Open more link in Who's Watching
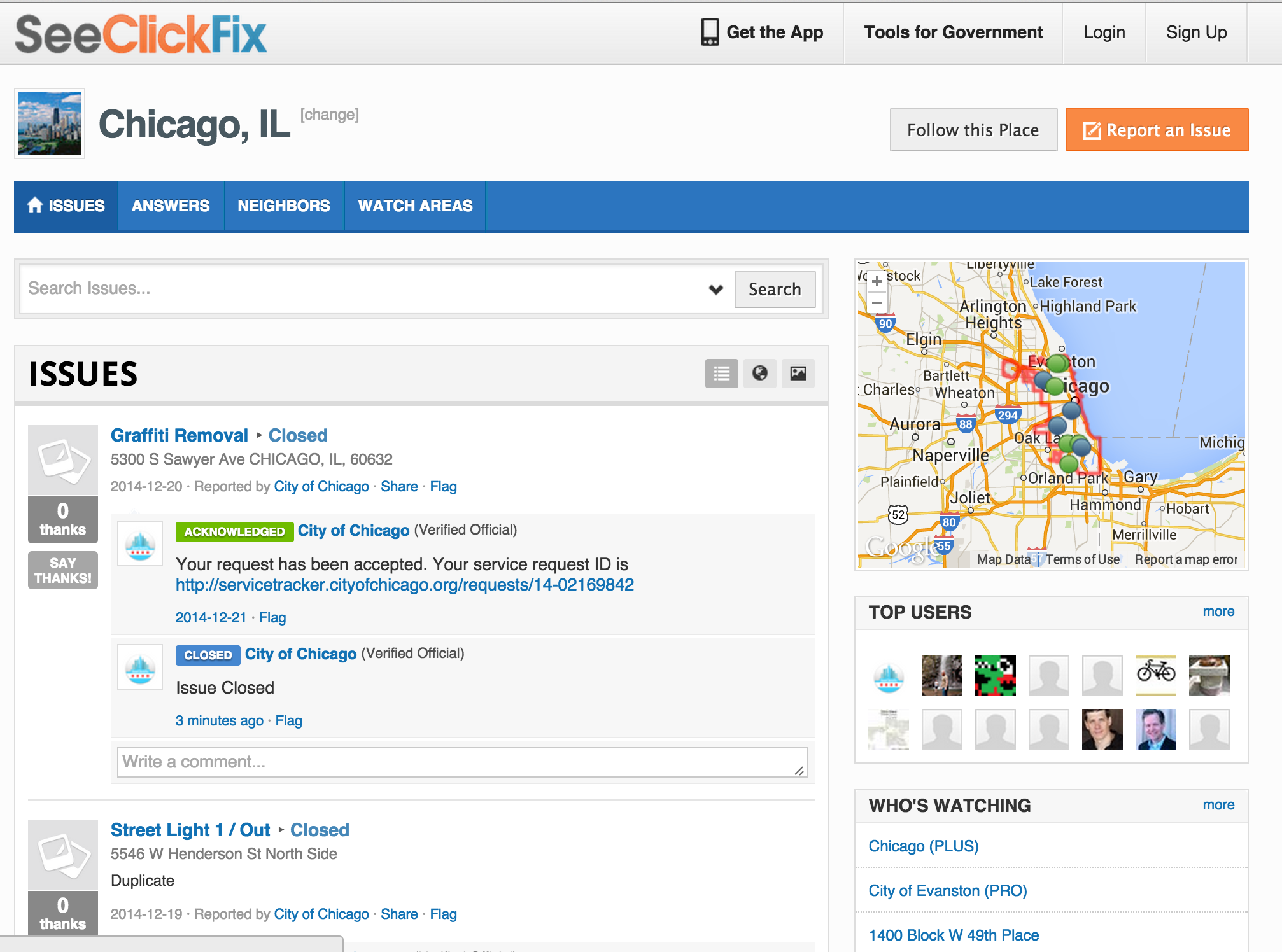The width and height of the screenshot is (1282, 952). tap(1218, 805)
